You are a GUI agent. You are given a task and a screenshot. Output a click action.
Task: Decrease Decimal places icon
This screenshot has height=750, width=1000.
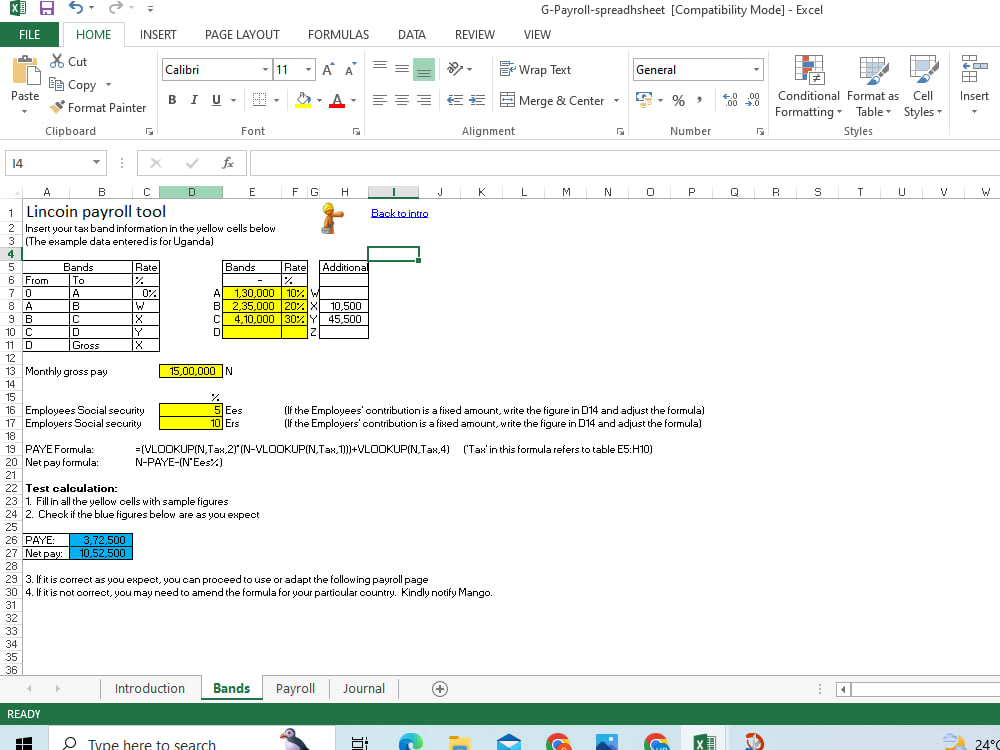tap(753, 100)
